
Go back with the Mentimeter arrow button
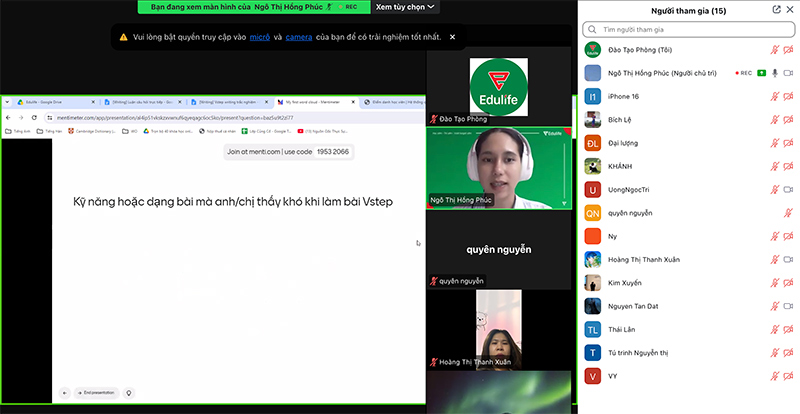point(65,393)
